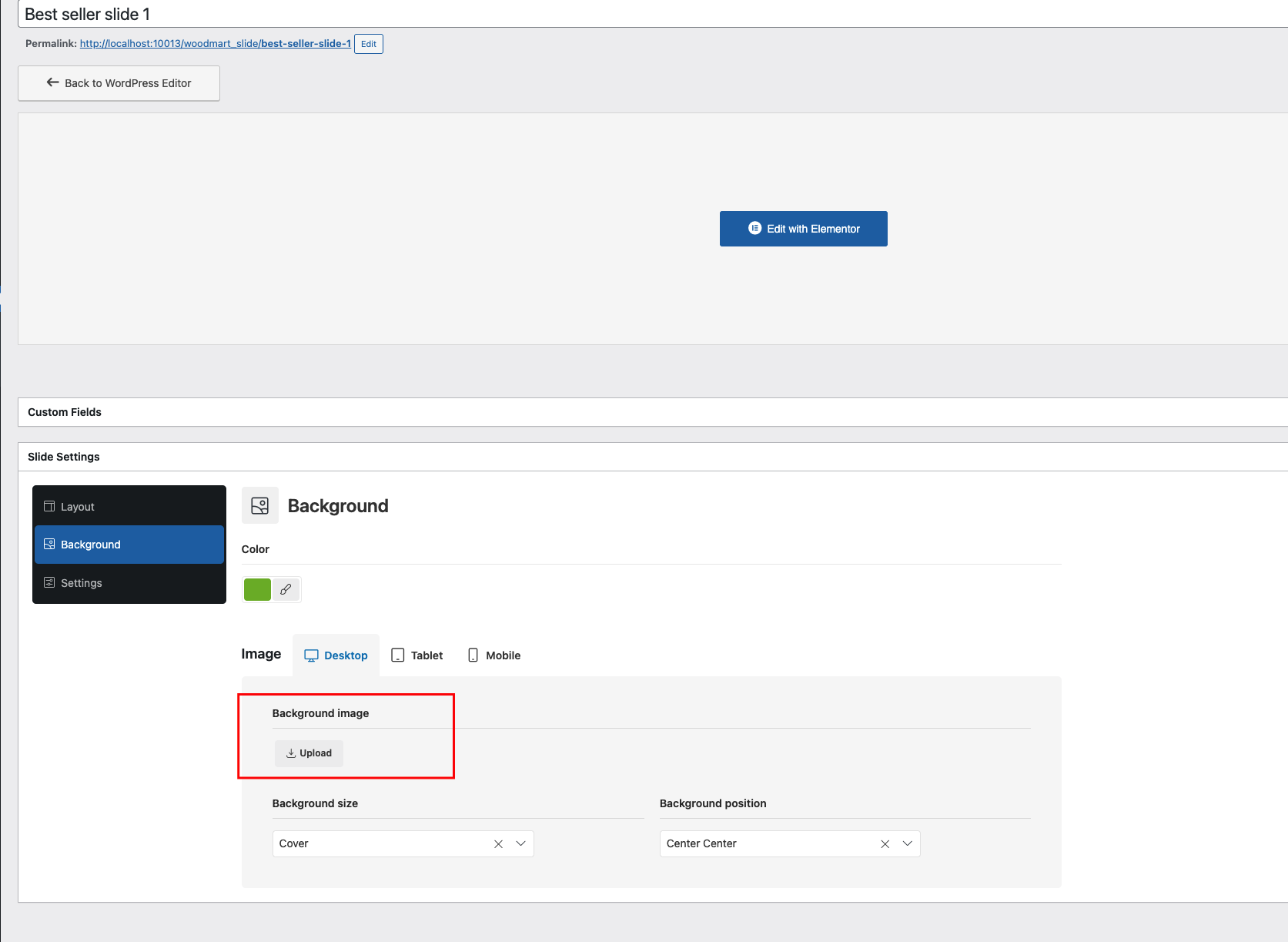
Task: Select the Background sidebar item
Action: pos(129,545)
